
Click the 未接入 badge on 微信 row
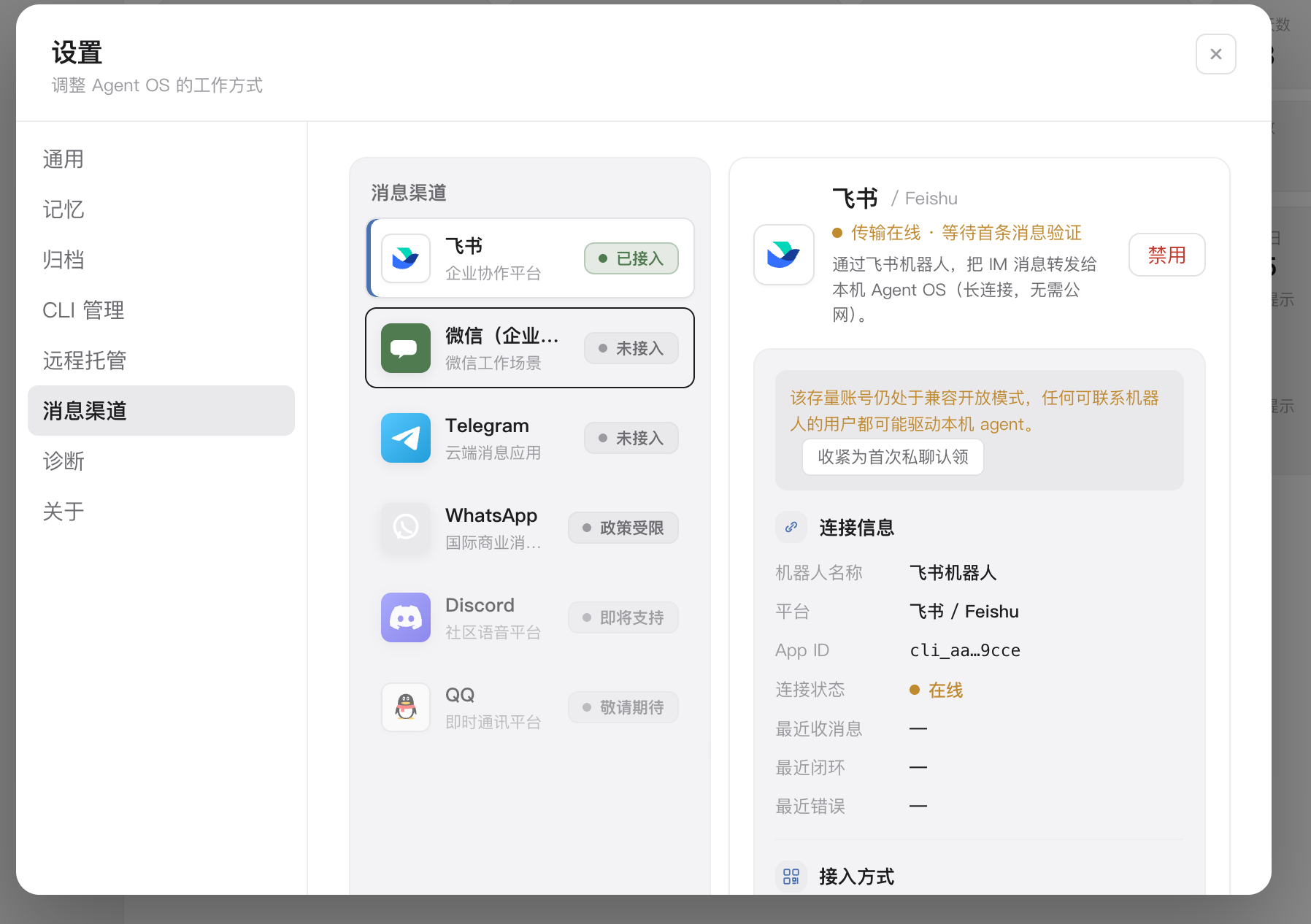tap(631, 348)
